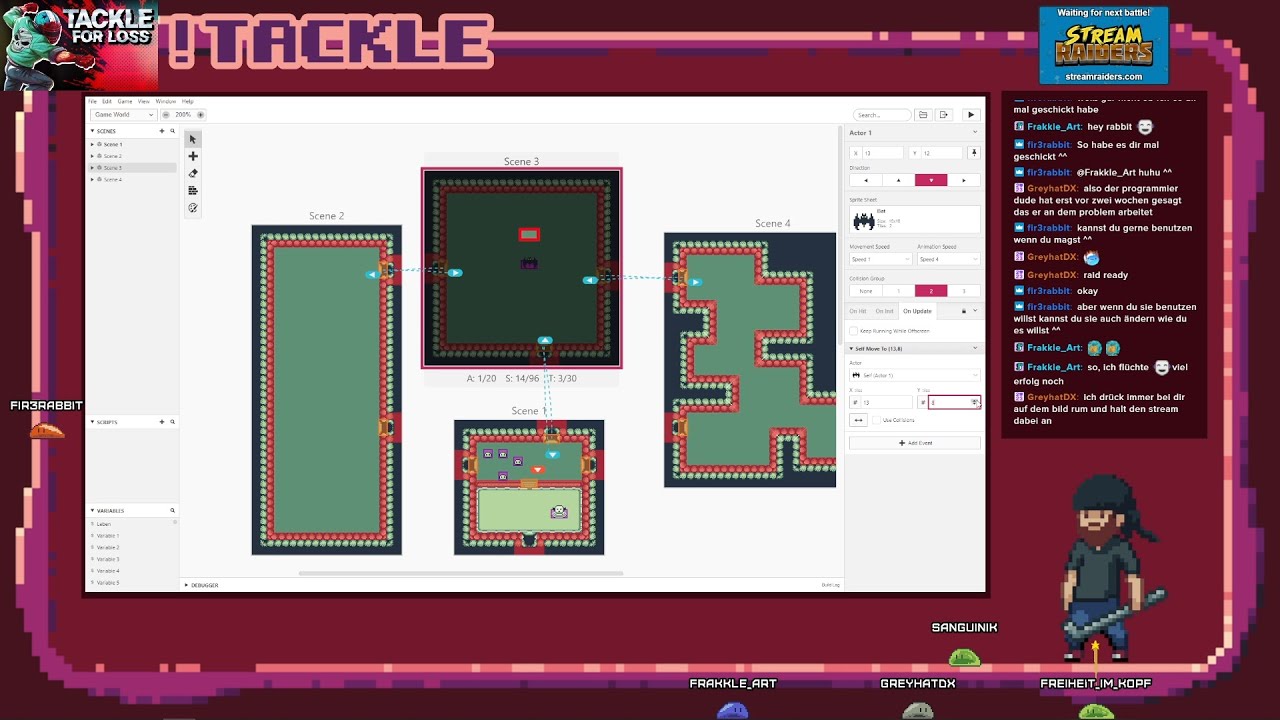Expand Scene 1 in scenes tree
Screen dimensions: 1280x720
(x=93, y=144)
